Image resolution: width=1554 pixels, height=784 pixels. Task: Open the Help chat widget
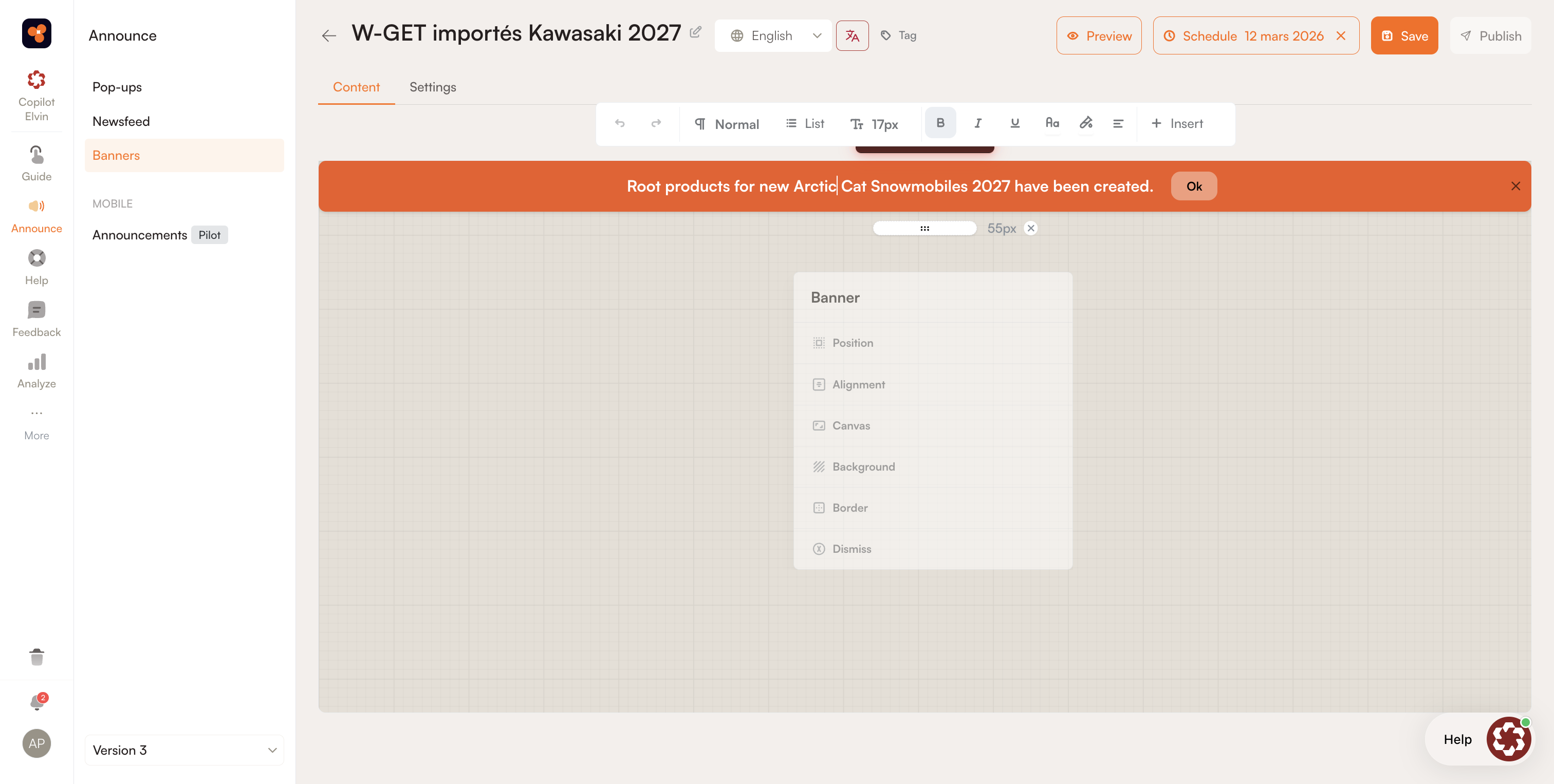point(1478,739)
